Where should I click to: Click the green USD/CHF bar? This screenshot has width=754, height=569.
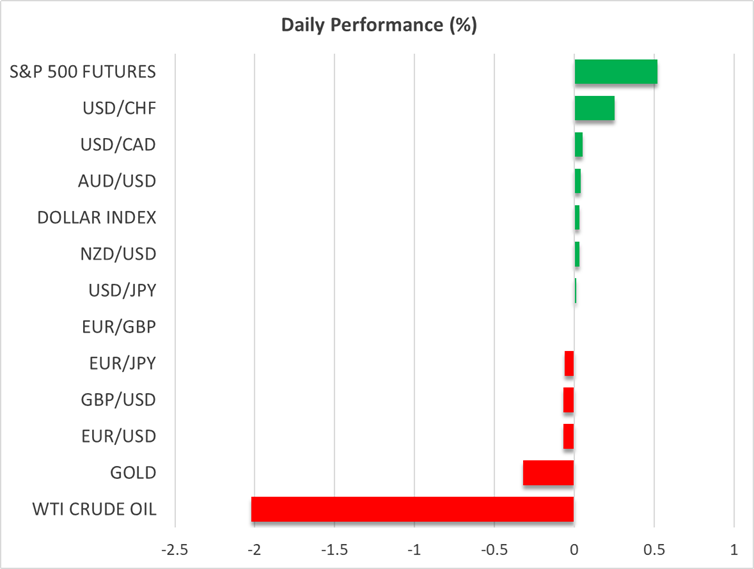[x=594, y=108]
